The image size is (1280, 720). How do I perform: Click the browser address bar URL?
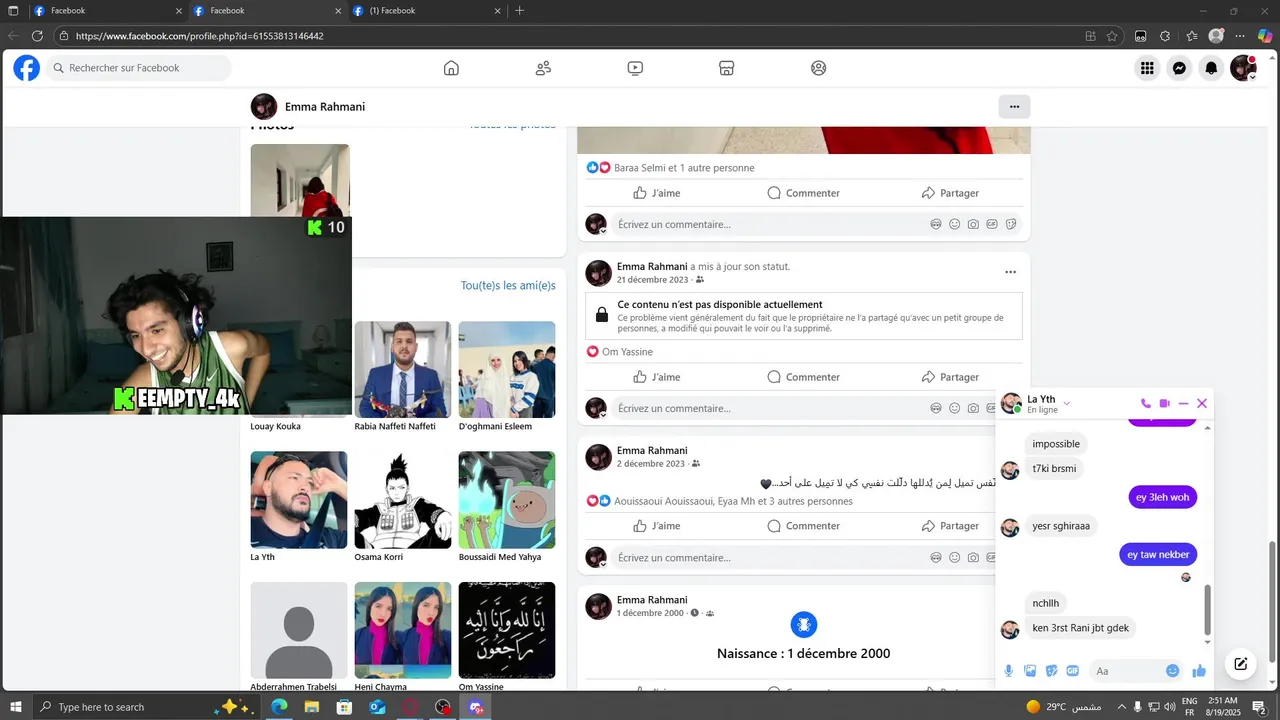tap(199, 36)
